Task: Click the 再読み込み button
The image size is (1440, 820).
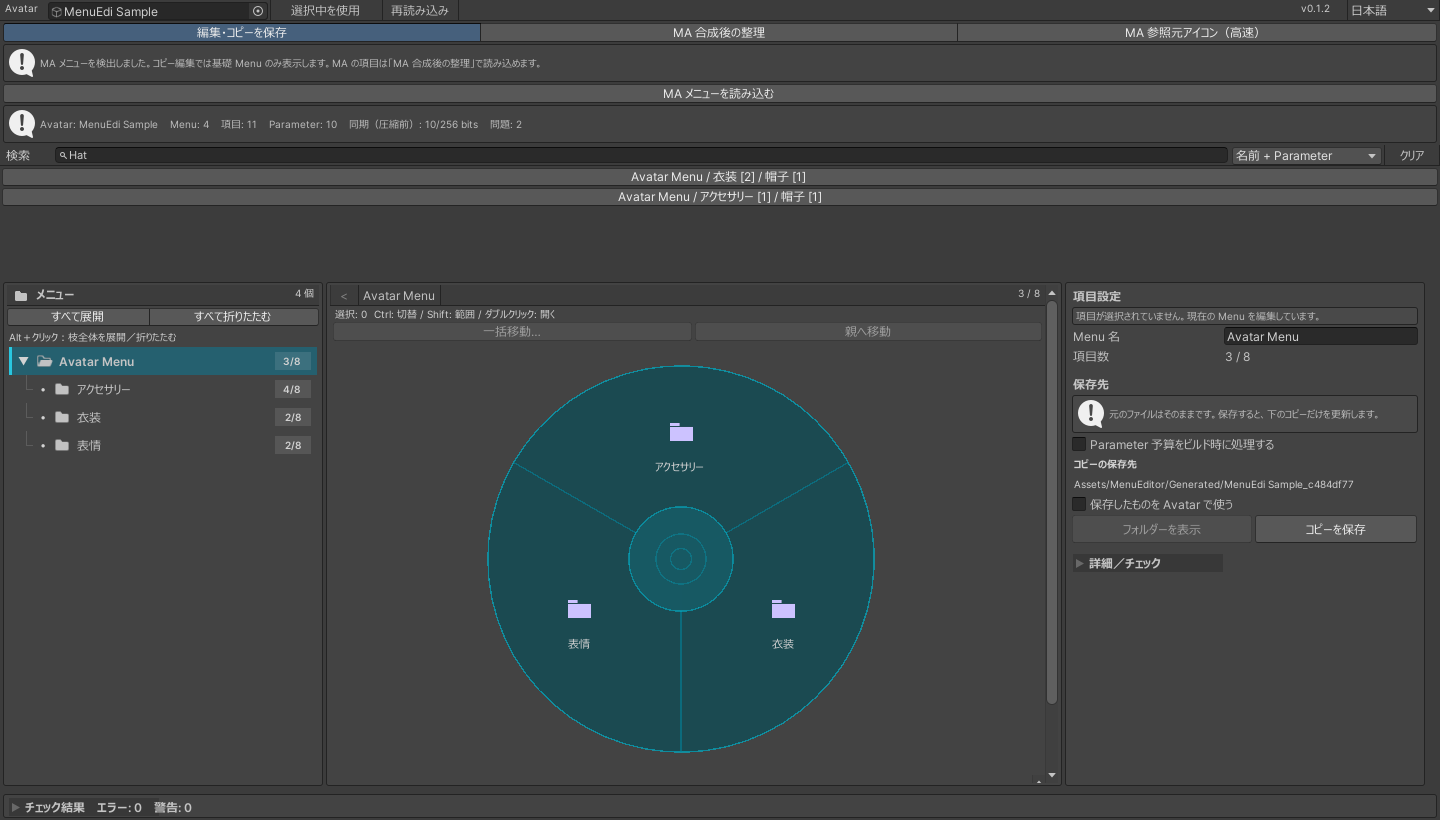Action: (420, 10)
